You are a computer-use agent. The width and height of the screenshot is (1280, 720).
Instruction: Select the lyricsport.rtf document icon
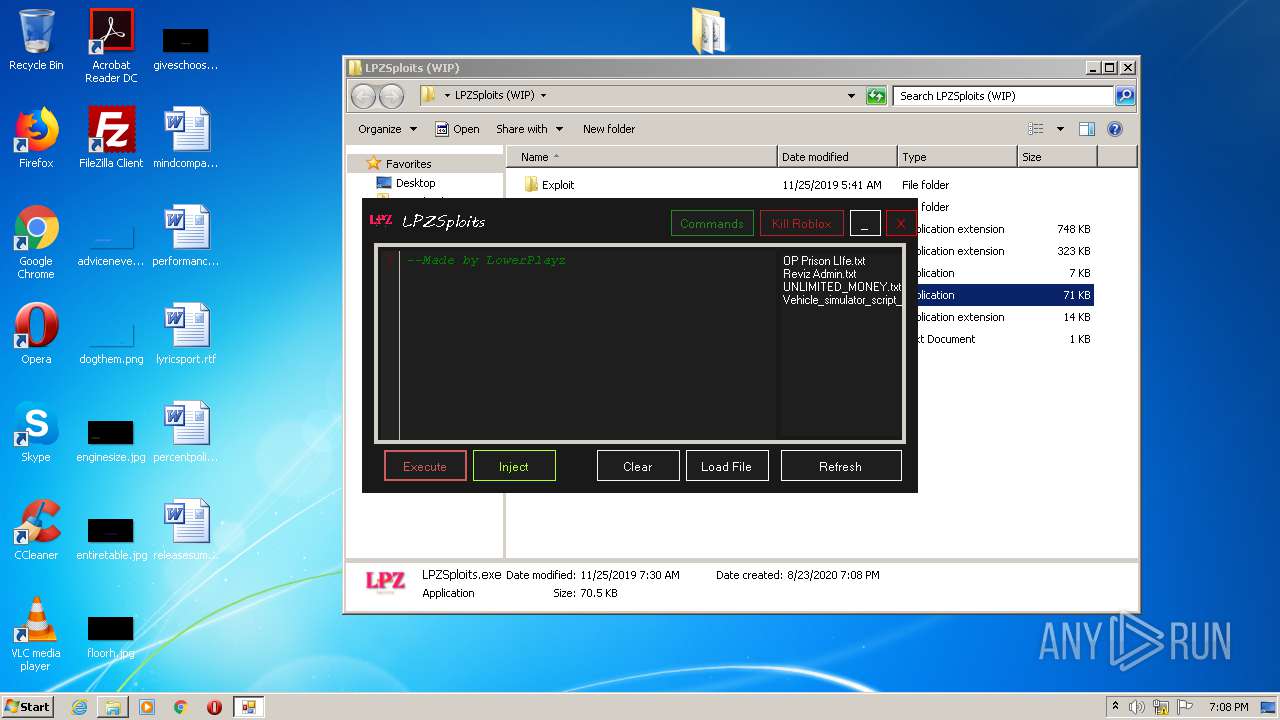point(186,334)
